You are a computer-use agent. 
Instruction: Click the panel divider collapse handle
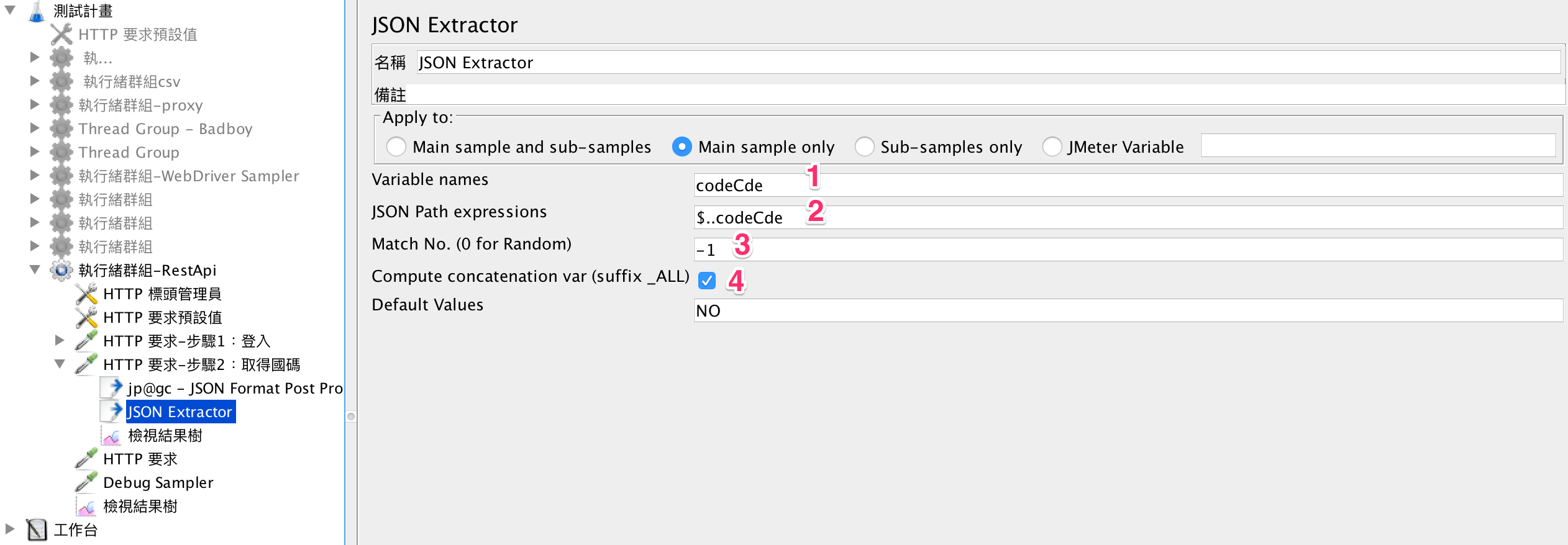(351, 417)
